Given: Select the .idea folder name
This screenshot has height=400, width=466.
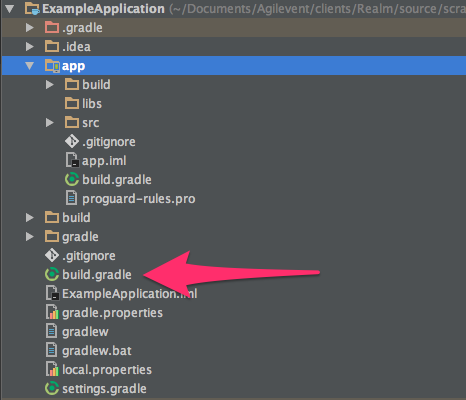Looking at the screenshot, I should click(76, 47).
